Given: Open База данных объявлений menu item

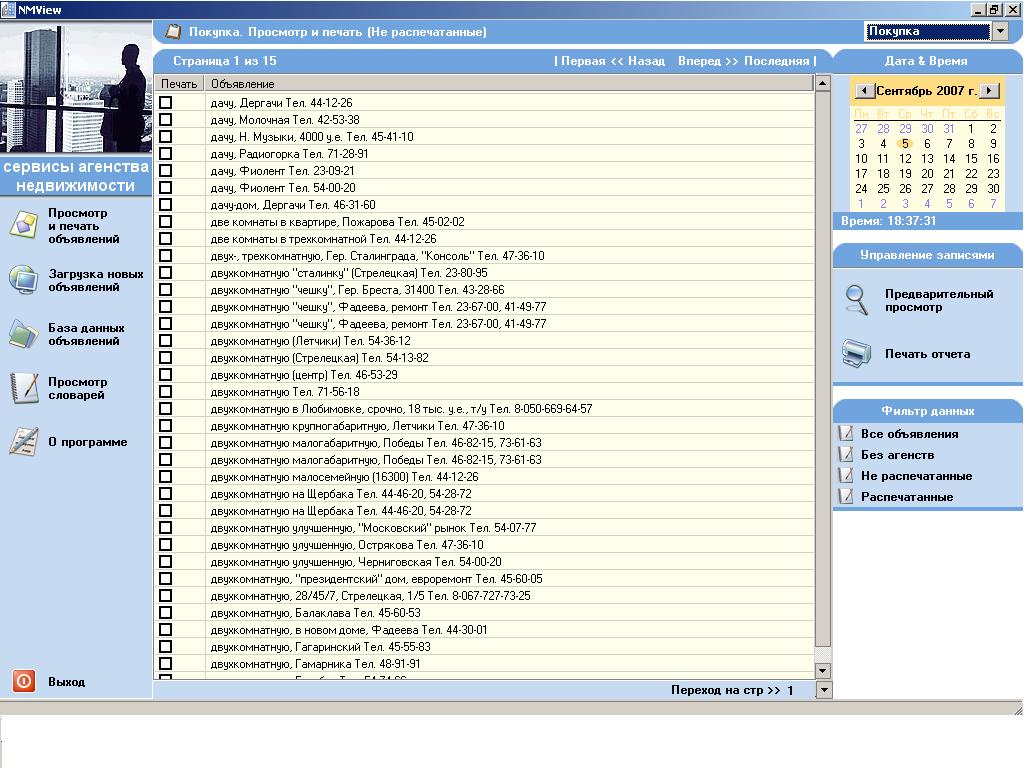Looking at the screenshot, I should tap(86, 334).
